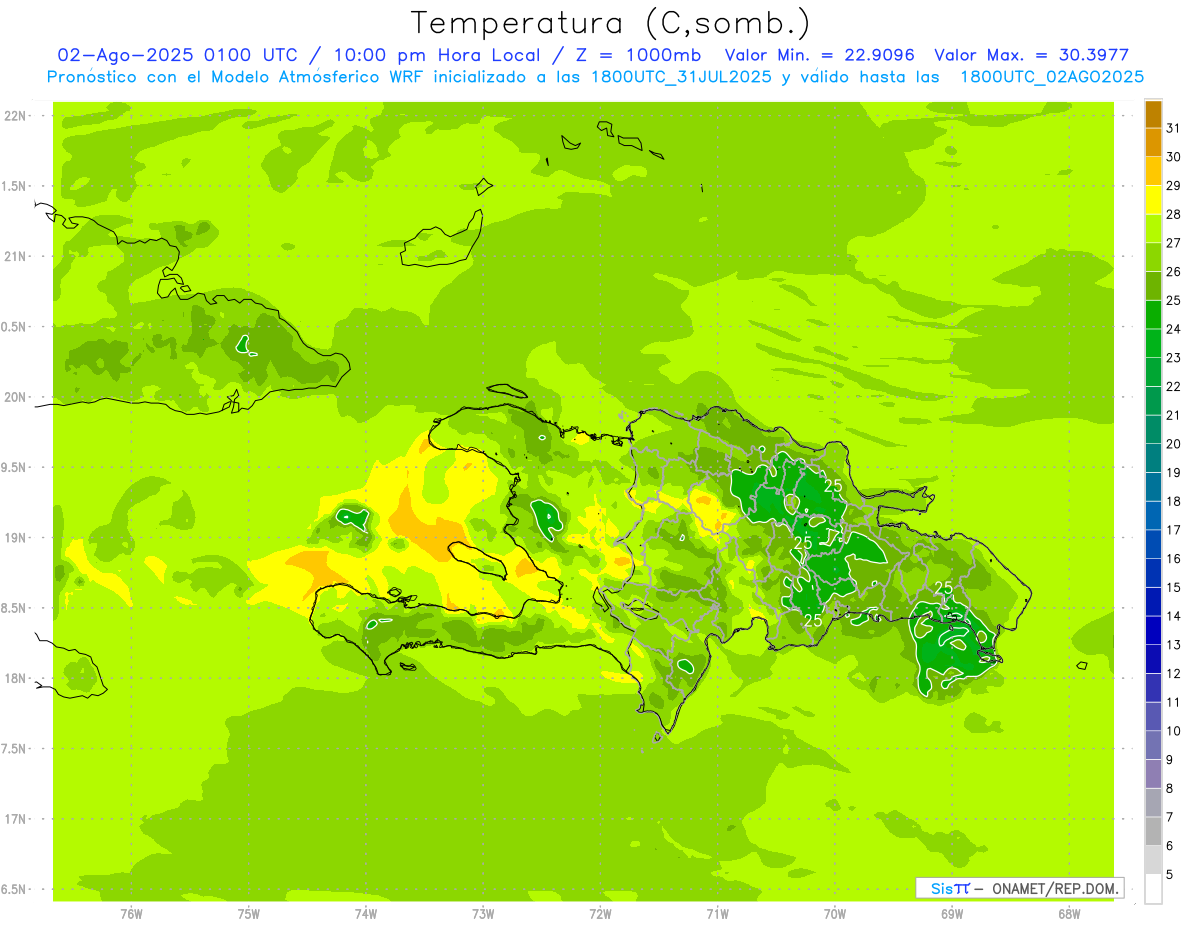Click the "69W" longitude axis label
This screenshot has height=927, width=1200.
[x=952, y=914]
